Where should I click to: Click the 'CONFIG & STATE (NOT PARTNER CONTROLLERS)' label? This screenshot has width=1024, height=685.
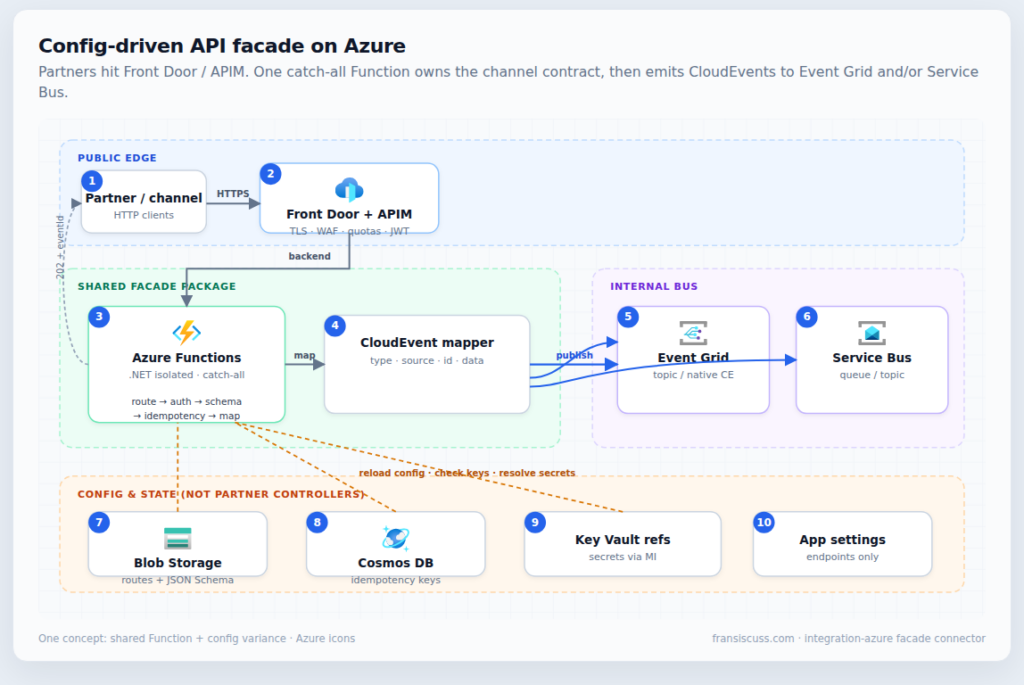click(221, 494)
